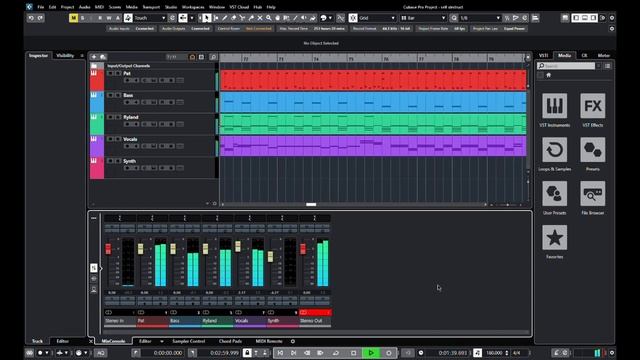
Task: Open Loops & Samples tile
Action: click(x=554, y=150)
